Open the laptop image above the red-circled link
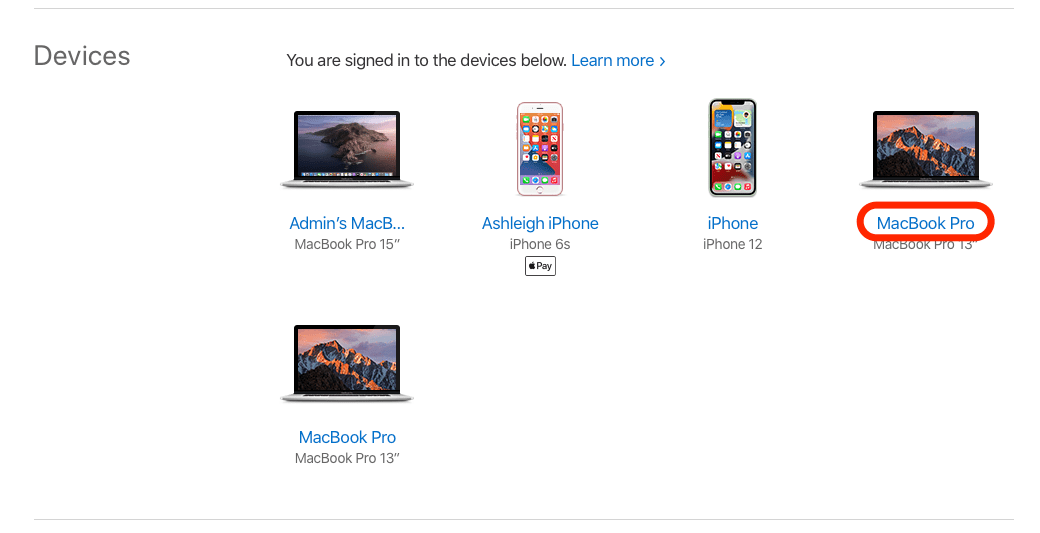This screenshot has height=533, width=1040. pyautogui.click(x=925, y=149)
